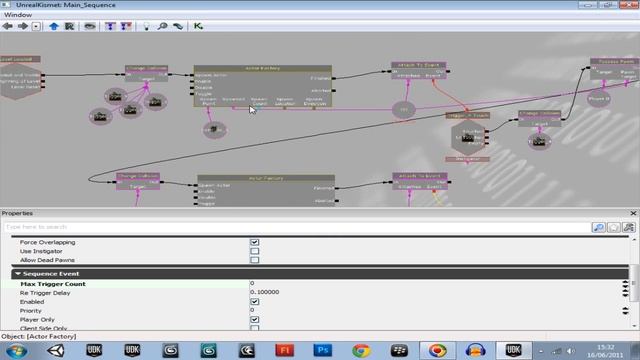Open the small history dropdown next to the arrows

point(36,27)
